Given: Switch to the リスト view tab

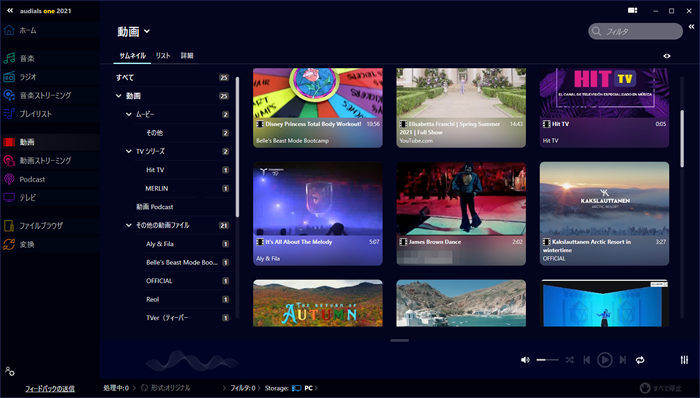Looking at the screenshot, I should click(x=163, y=55).
